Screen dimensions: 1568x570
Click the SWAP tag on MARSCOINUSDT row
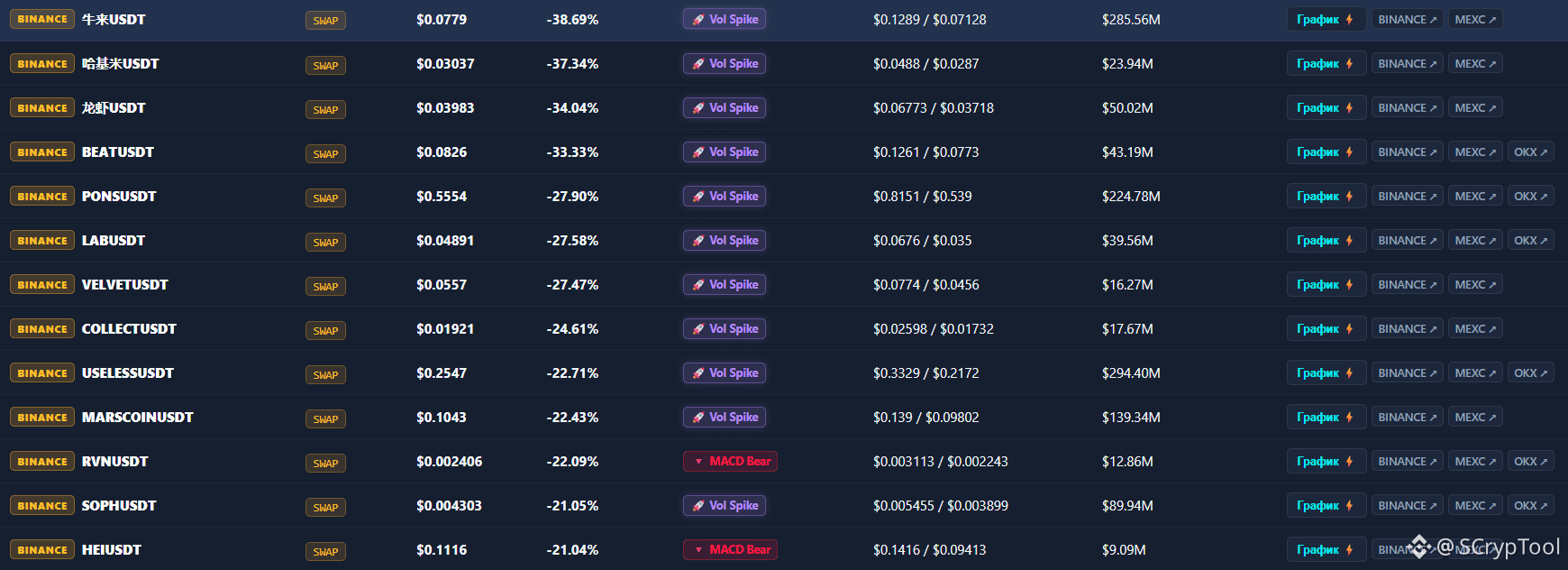pyautogui.click(x=325, y=419)
